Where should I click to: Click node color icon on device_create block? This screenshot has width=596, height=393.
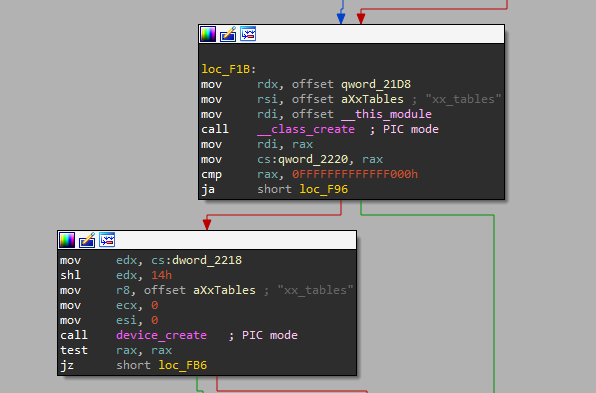point(67,240)
